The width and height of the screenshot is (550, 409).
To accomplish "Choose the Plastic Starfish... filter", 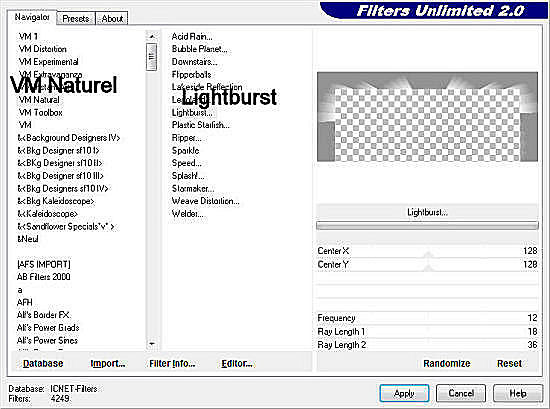I will [x=201, y=125].
